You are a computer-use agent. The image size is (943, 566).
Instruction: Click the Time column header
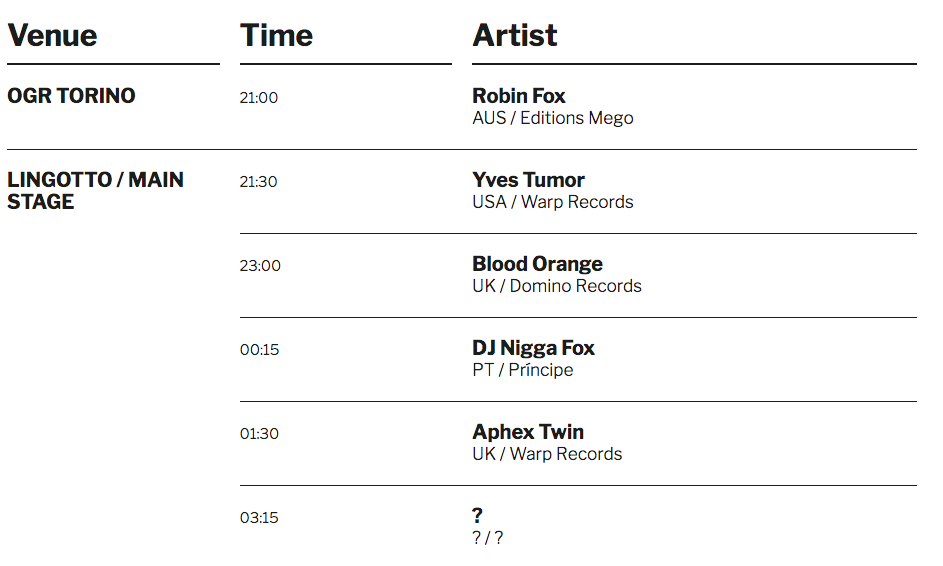[276, 35]
